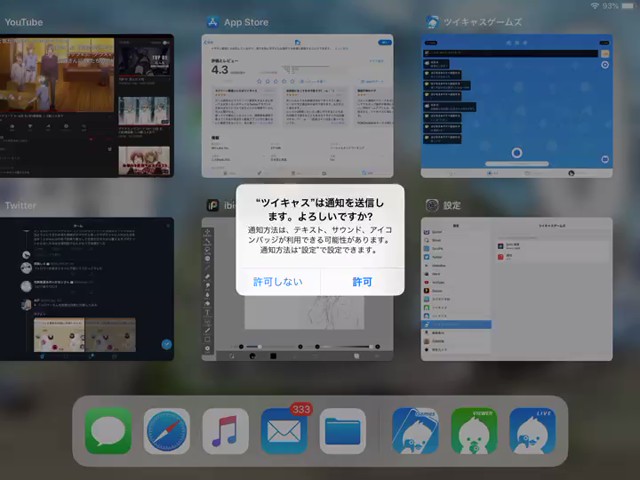The image size is (640, 480).
Task: Tap the 設定 gear icon above its card
Action: 432,205
